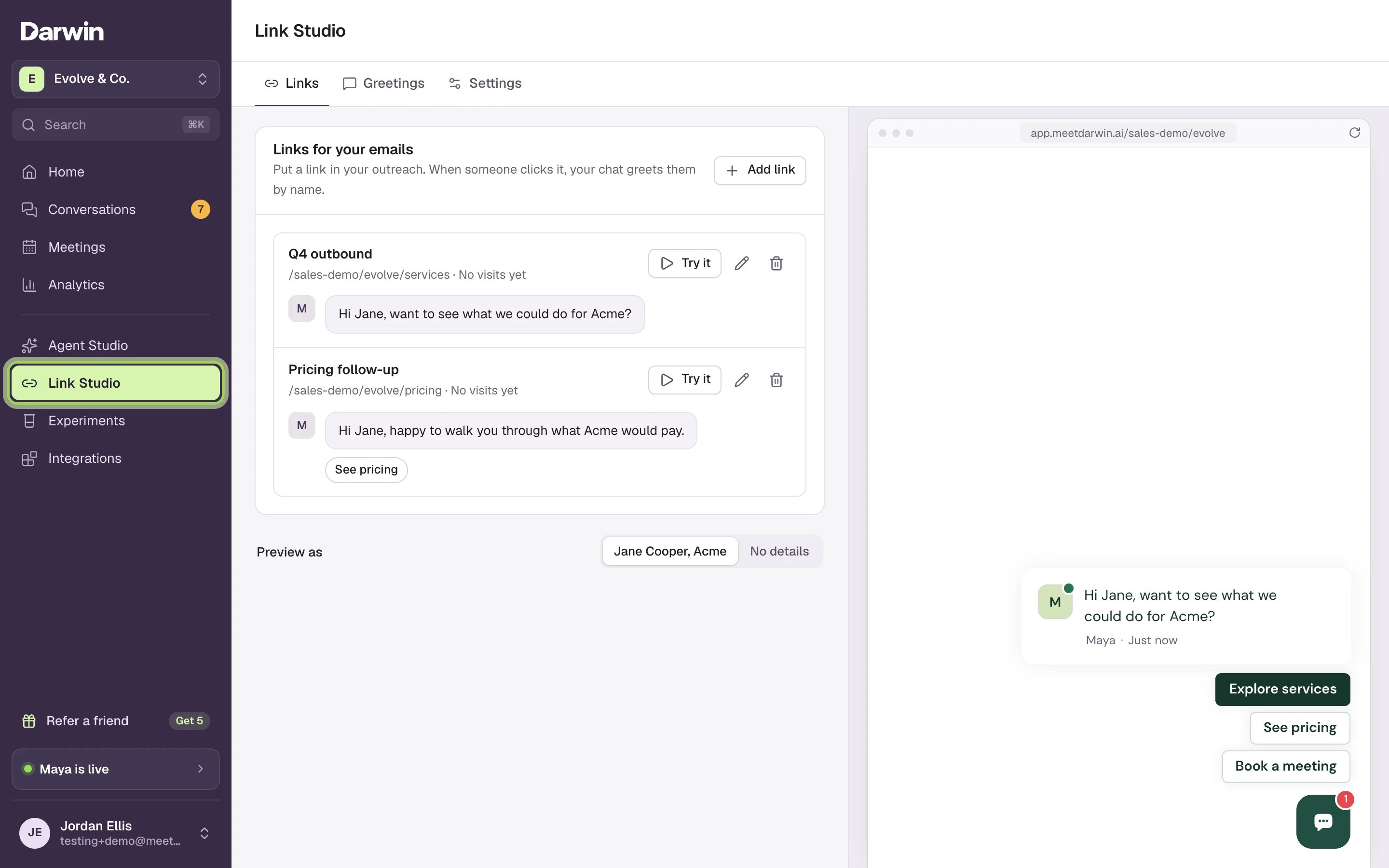Image resolution: width=1389 pixels, height=868 pixels.
Task: Open the Meetings page
Action: [115, 247]
